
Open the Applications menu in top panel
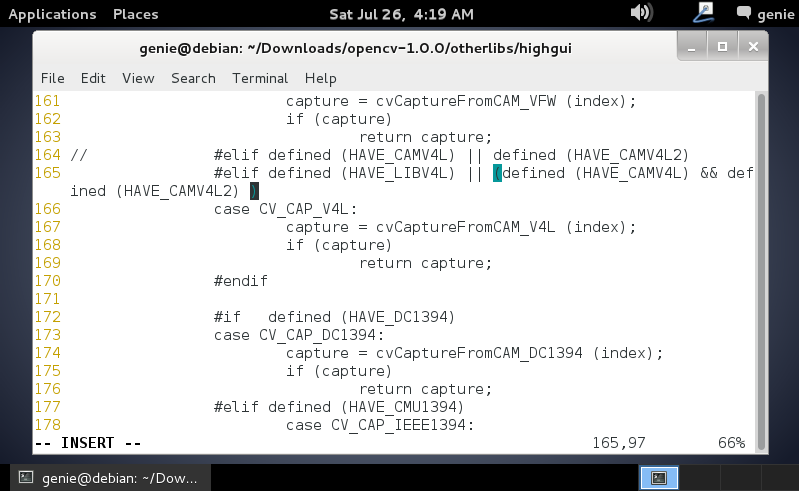(52, 14)
